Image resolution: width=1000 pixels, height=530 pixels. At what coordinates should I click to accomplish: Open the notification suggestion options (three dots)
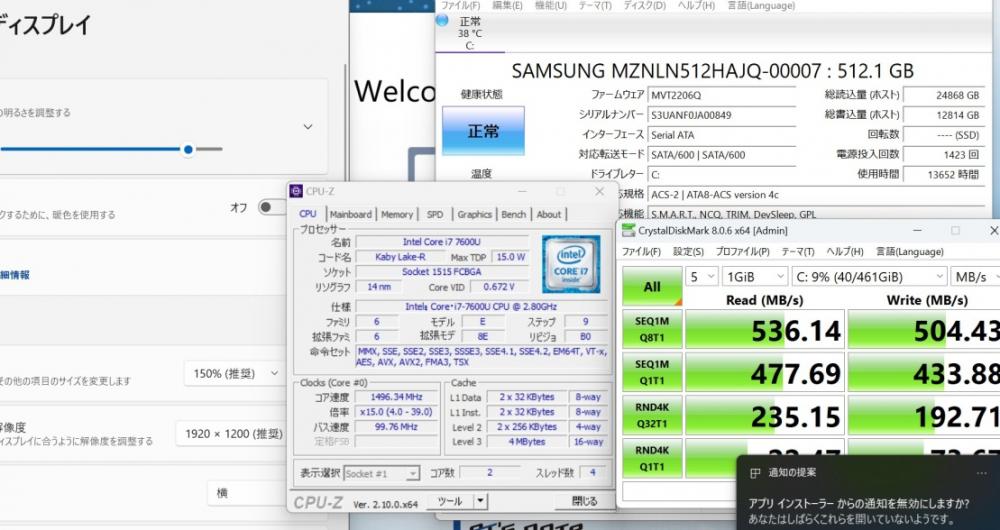pyautogui.click(x=982, y=473)
